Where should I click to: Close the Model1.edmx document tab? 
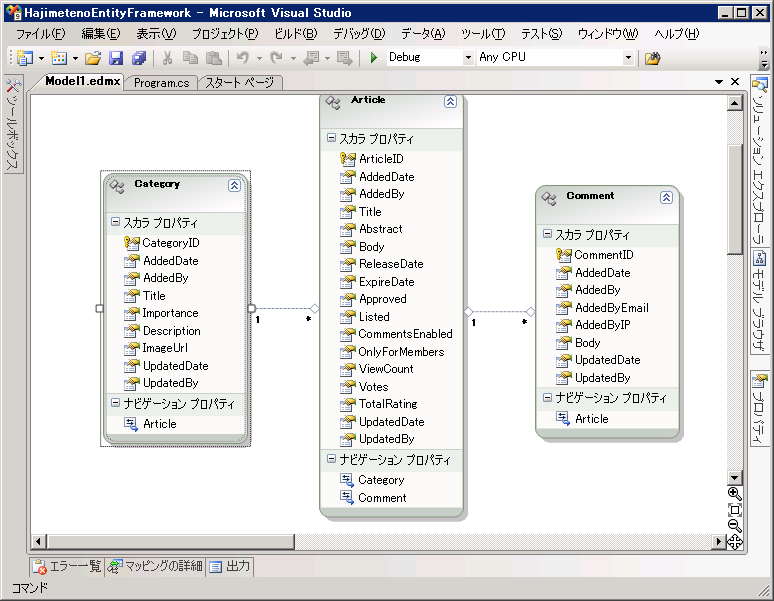tap(735, 82)
